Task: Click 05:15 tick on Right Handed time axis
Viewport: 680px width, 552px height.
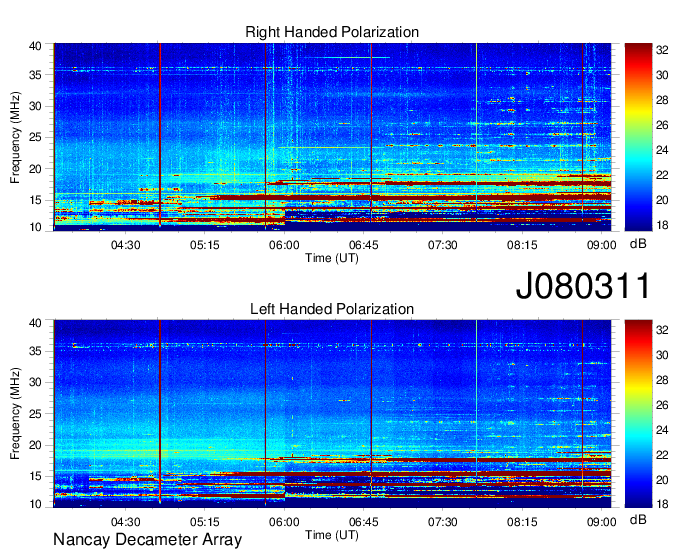Action: point(205,245)
